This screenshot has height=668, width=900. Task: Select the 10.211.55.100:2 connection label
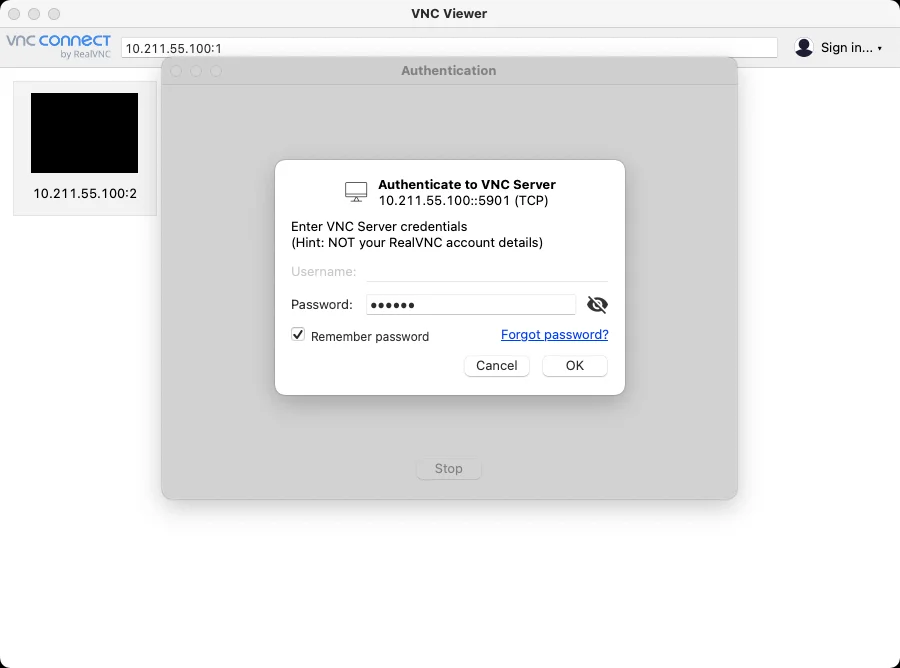coord(85,193)
